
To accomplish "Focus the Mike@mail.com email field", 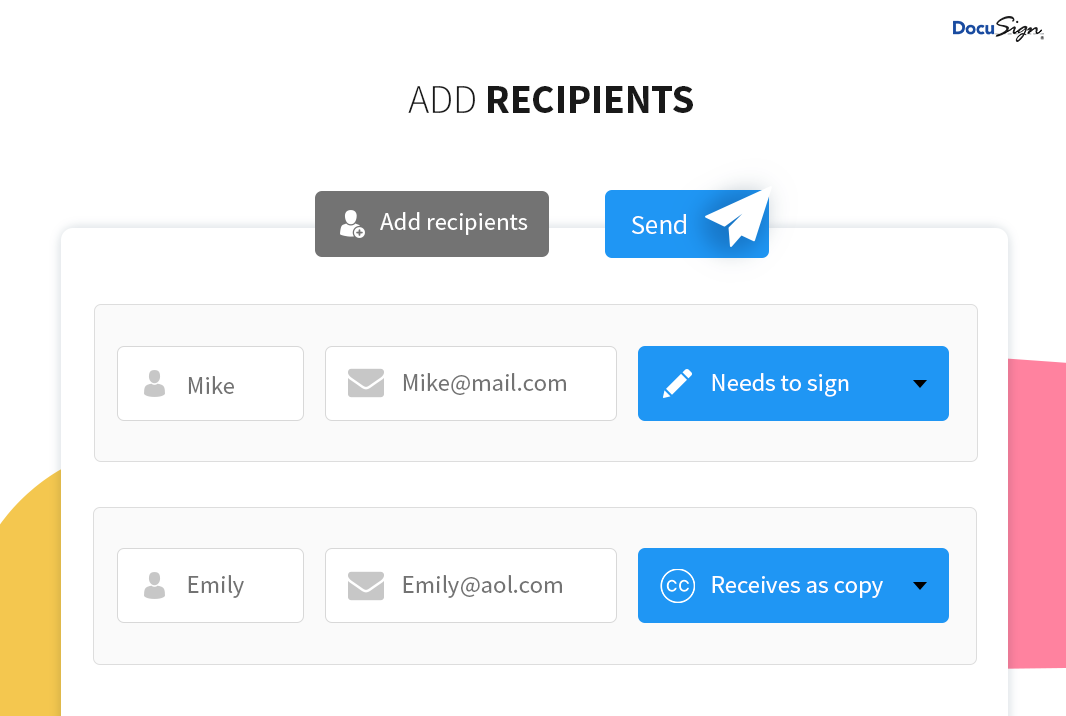I will 470,383.
